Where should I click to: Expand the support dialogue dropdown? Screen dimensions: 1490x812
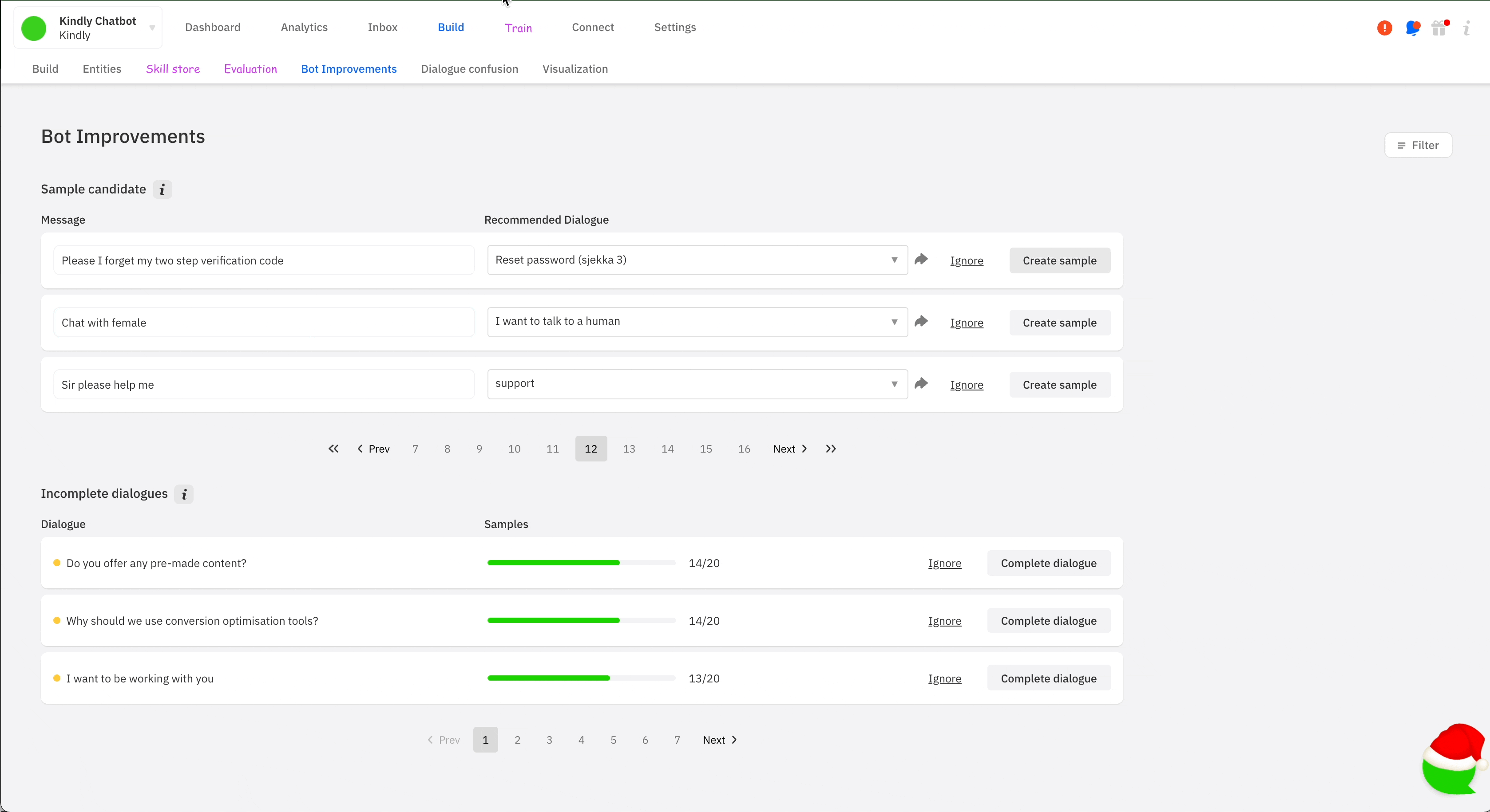(697, 383)
